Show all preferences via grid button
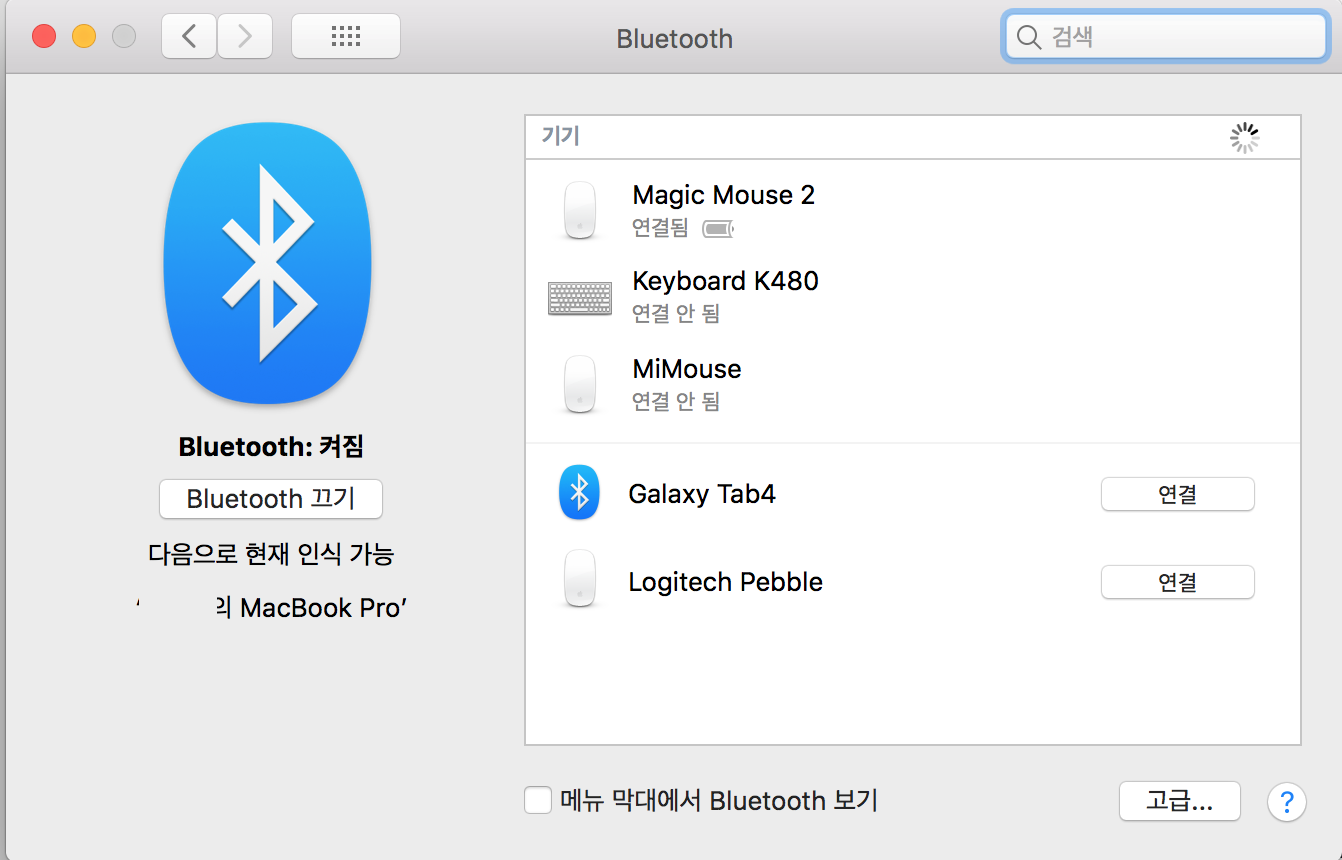 coord(345,36)
